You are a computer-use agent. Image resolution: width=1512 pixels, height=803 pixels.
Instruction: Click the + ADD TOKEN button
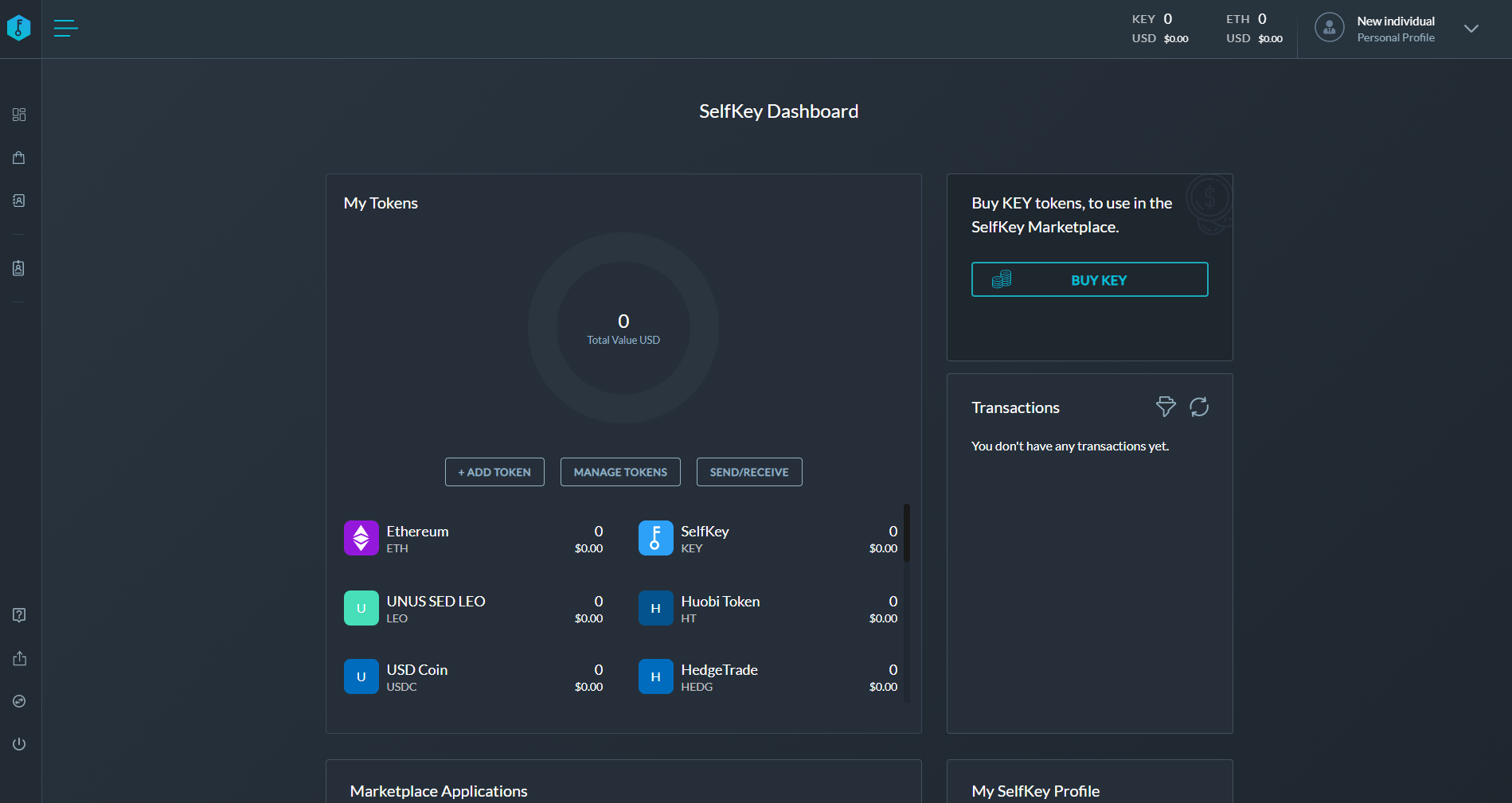(494, 472)
